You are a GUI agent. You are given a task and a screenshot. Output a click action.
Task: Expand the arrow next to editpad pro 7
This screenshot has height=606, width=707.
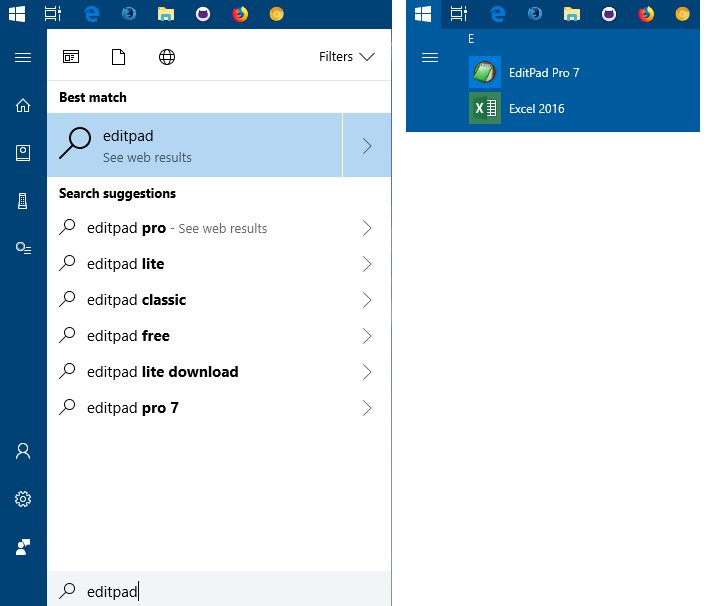point(367,409)
